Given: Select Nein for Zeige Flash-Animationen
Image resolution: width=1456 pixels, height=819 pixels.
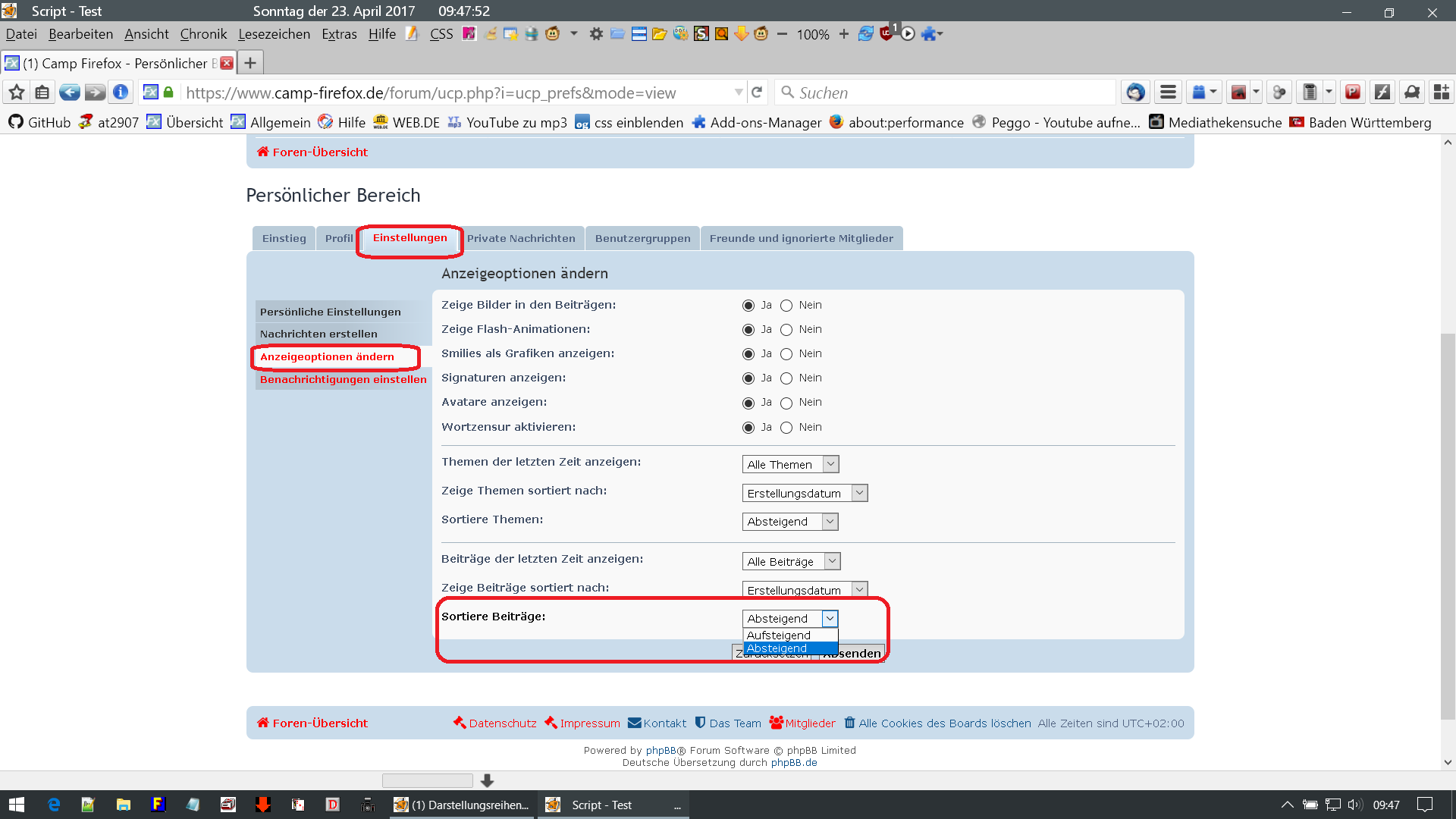Looking at the screenshot, I should [786, 330].
